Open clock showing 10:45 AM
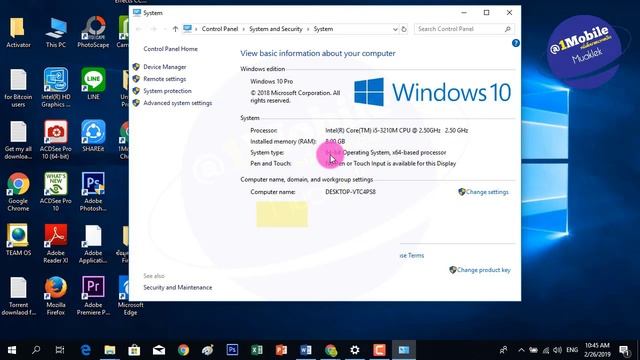Viewport: 640px width, 360px height. [597, 350]
